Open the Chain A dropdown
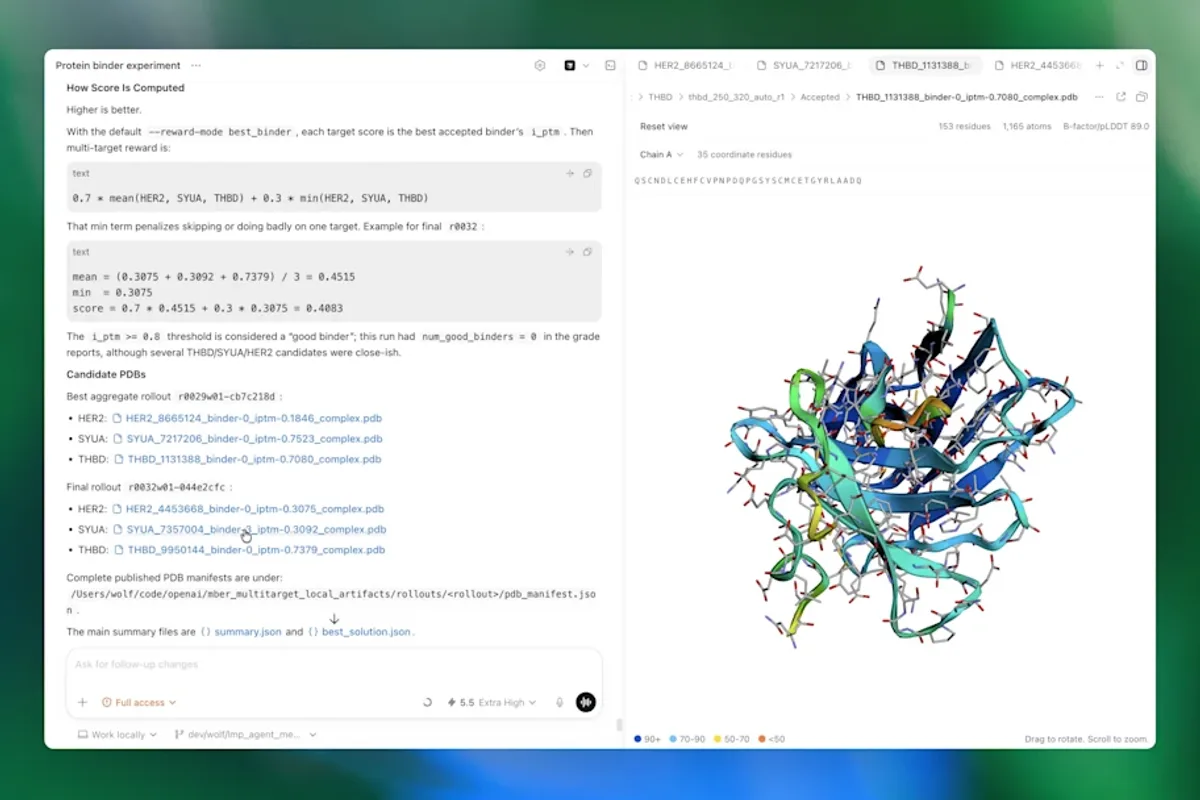 pyautogui.click(x=661, y=155)
